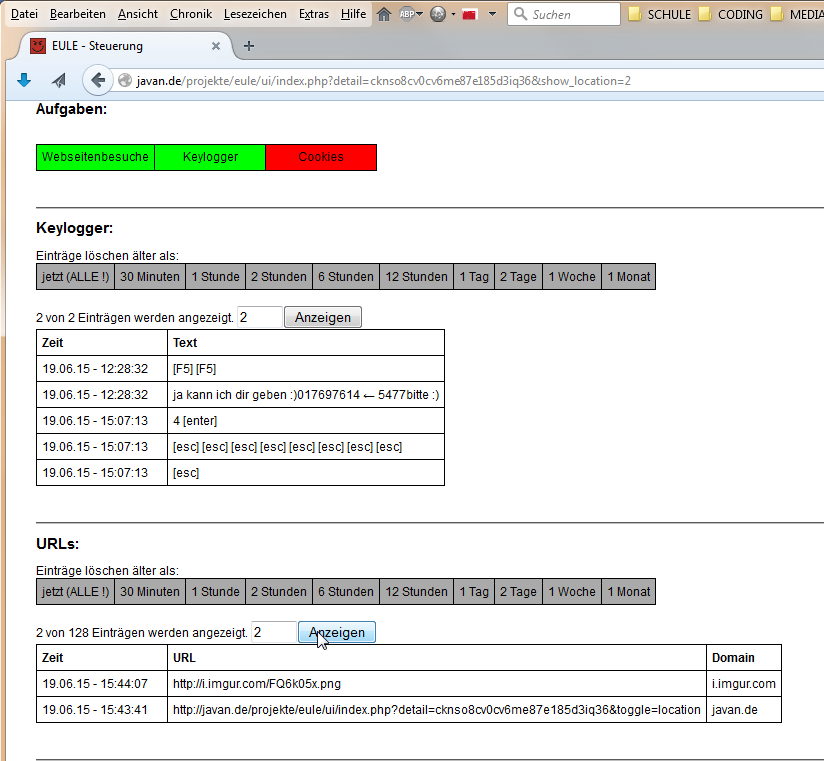
Task: Delete Keylogger entries older than 1 Stunde
Action: click(215, 276)
